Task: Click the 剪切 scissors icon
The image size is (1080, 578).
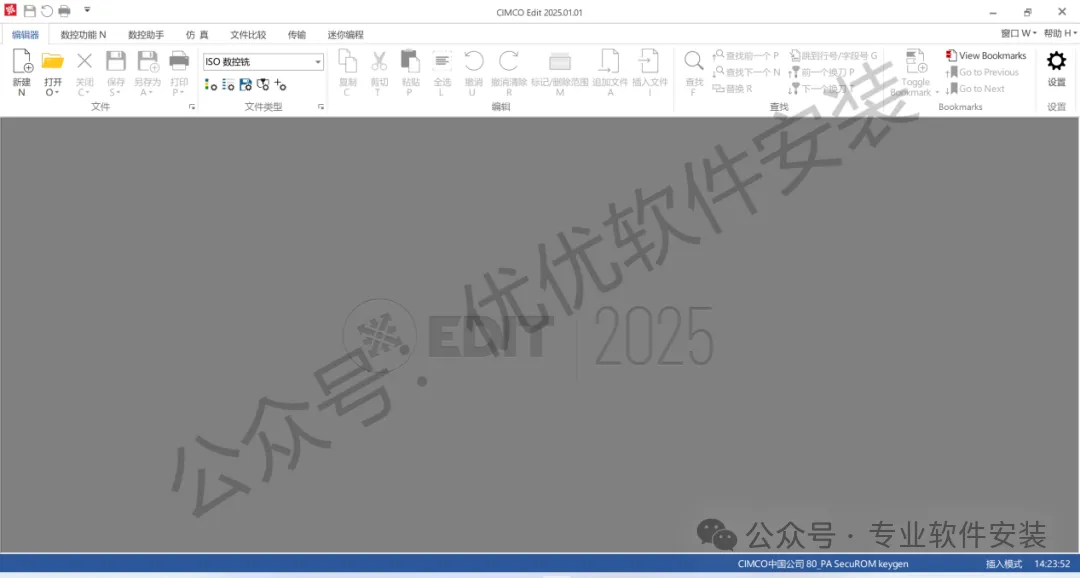Action: 380,61
